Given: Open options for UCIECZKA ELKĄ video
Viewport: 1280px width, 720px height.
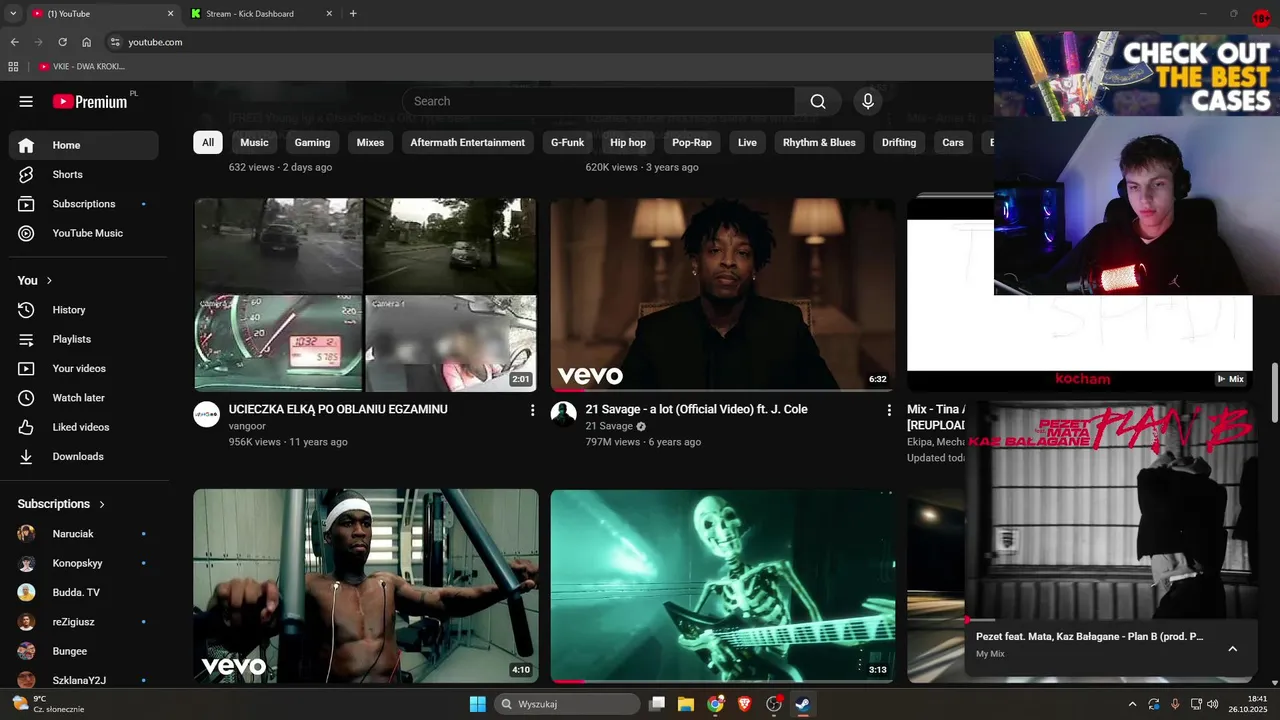Looking at the screenshot, I should [532, 410].
